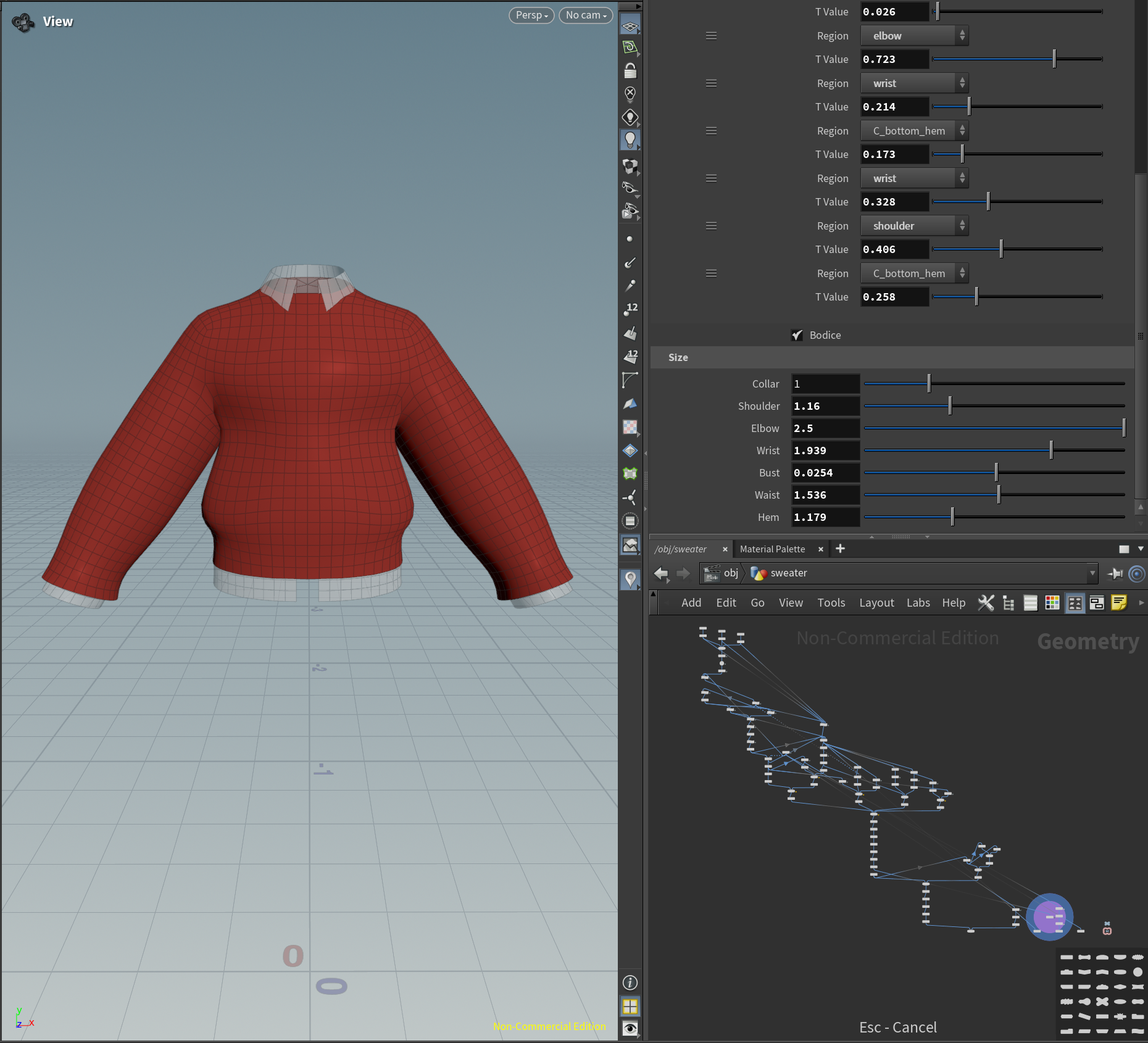Toggle display point numbers icon

[630, 309]
